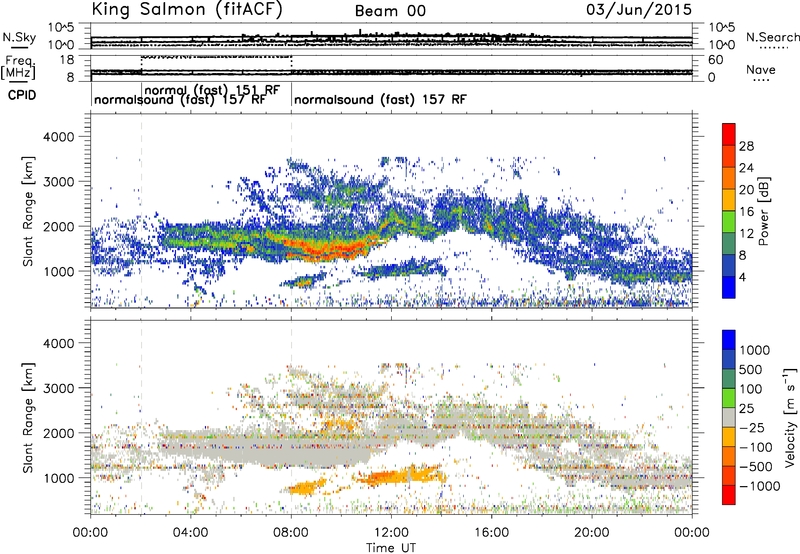The height and width of the screenshot is (554, 800).
Task: Click the "-1000" tick on velocity colorbar
Action: [759, 486]
